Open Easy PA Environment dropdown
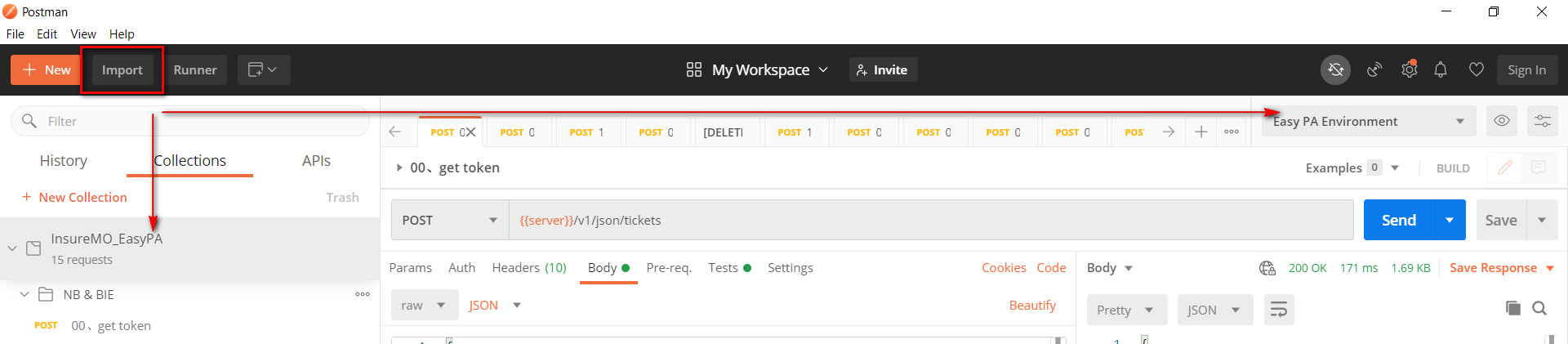The width and height of the screenshot is (1568, 344). 1369,121
